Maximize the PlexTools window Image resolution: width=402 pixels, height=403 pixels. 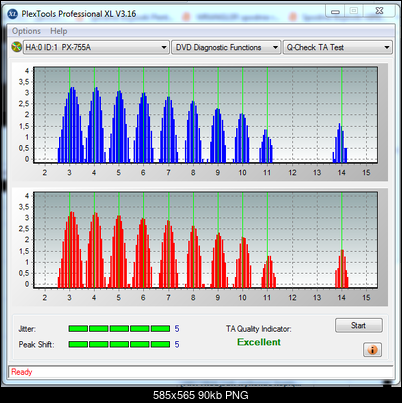pyautogui.click(x=354, y=11)
